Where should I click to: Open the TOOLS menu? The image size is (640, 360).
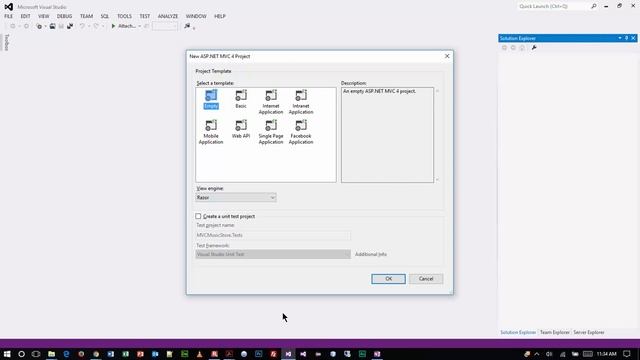click(124, 16)
